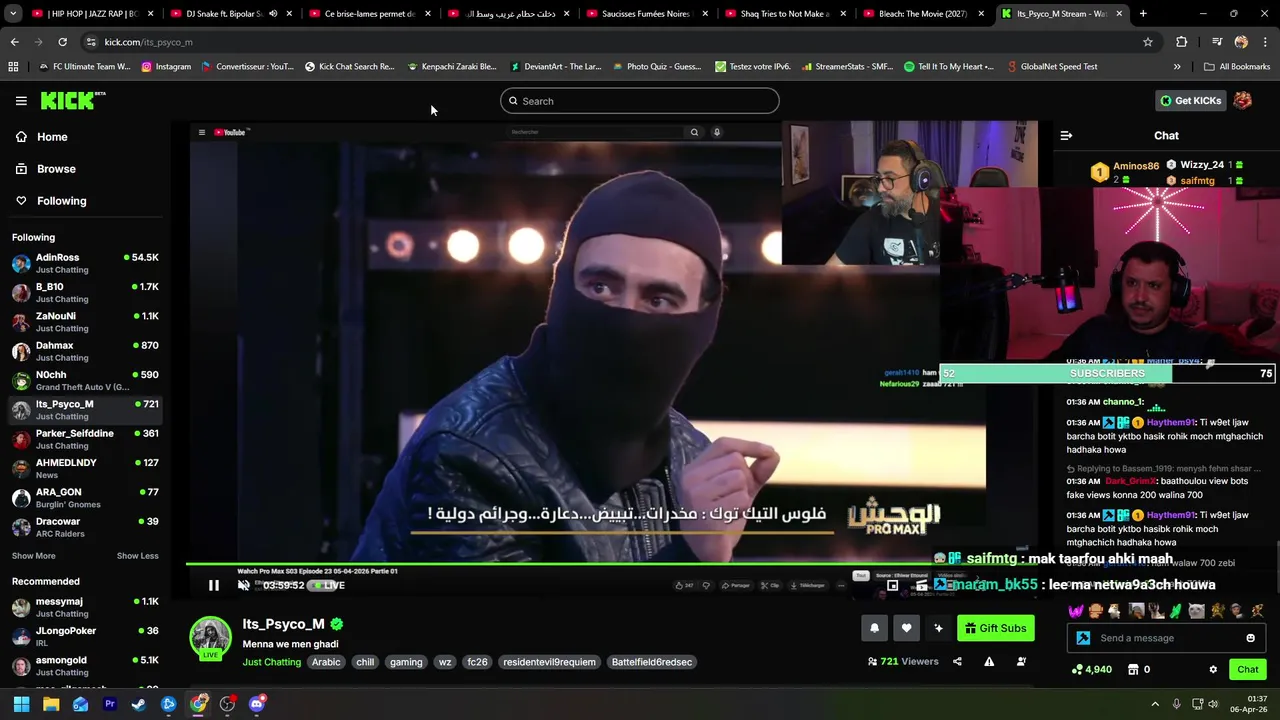Click the stream progress bar
This screenshot has width=1280, height=720.
612,565
